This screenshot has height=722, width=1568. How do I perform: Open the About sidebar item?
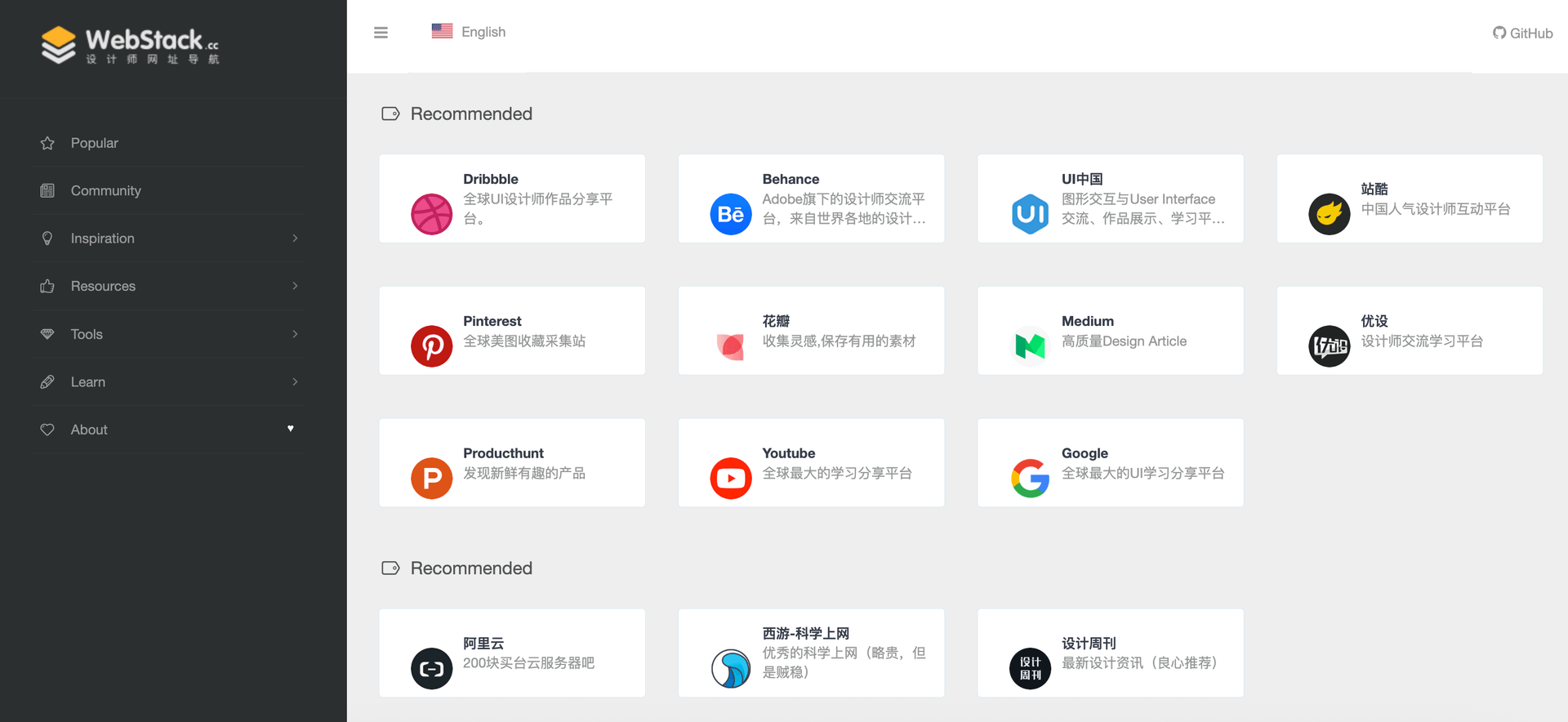[x=89, y=430]
